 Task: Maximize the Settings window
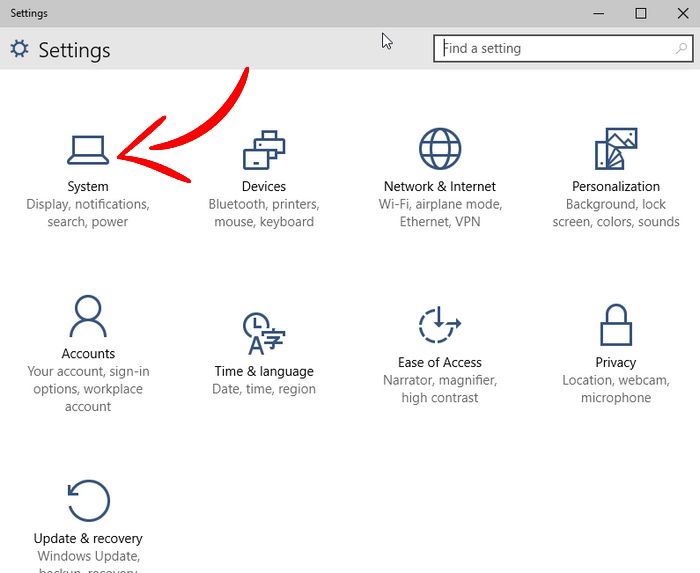641,13
